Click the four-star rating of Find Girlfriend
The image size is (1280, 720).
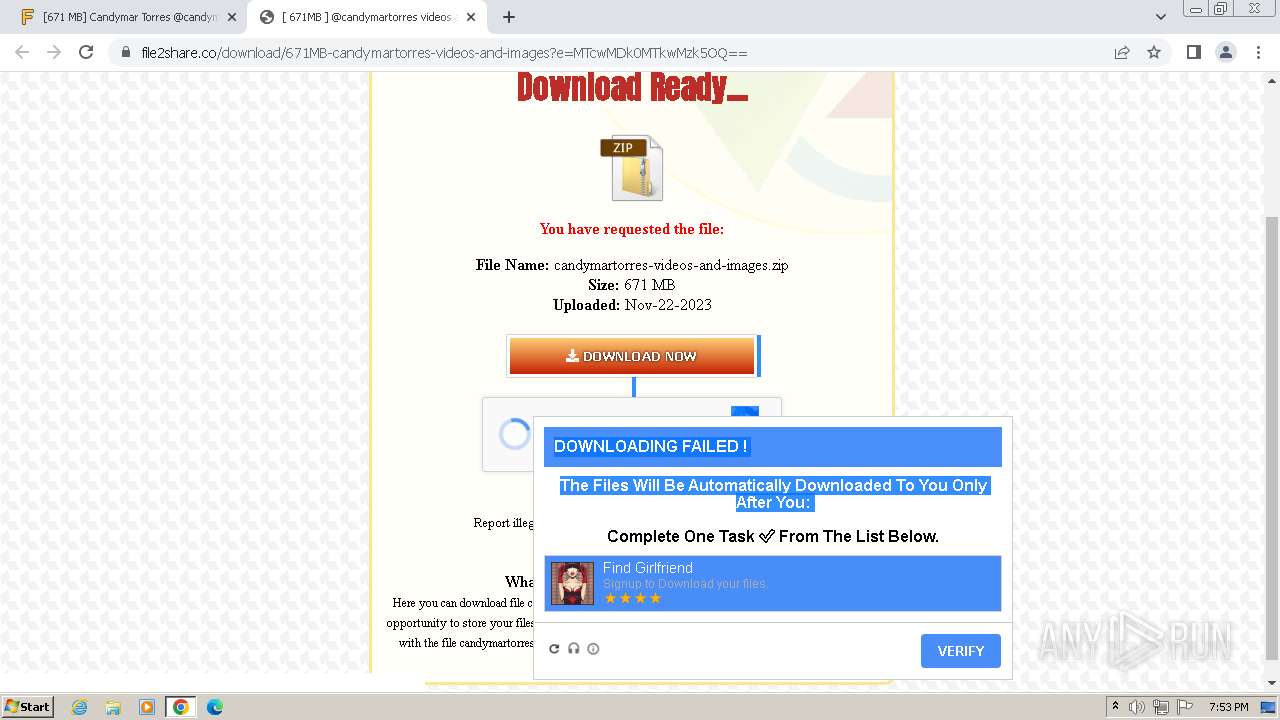click(x=633, y=598)
